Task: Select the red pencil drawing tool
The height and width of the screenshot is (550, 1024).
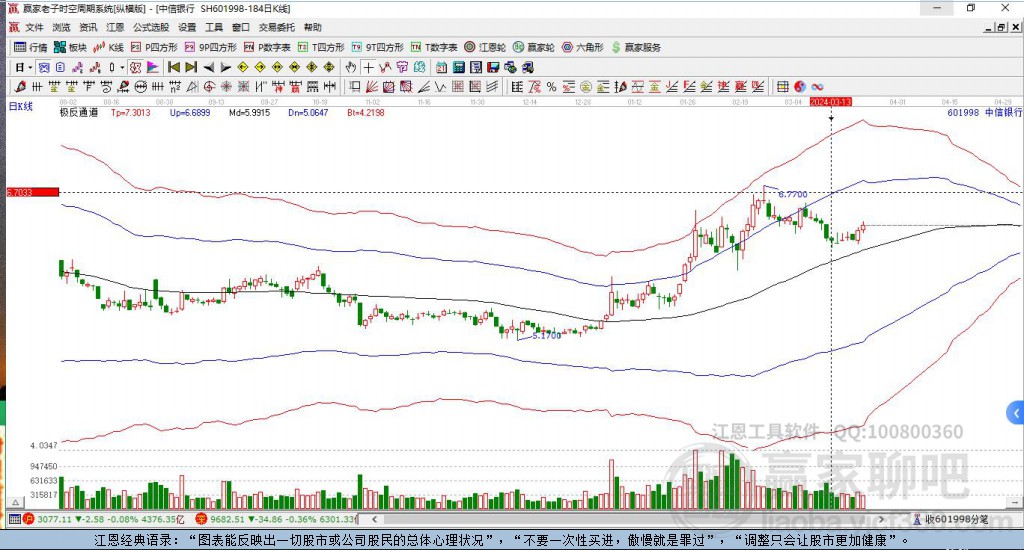Action: tap(20, 86)
